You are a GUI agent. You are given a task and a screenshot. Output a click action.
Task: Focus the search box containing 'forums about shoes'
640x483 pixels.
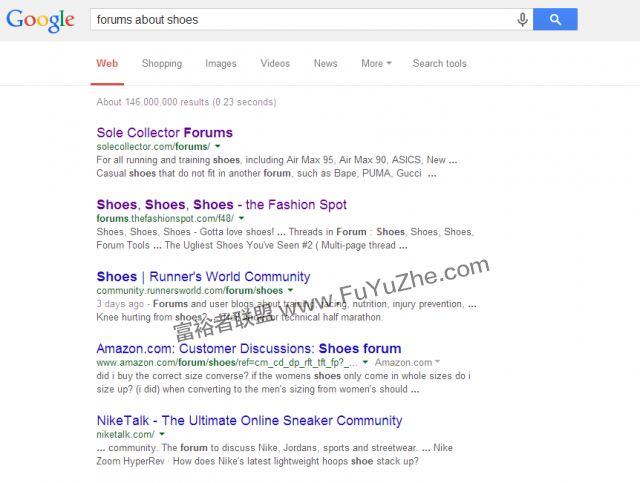point(311,19)
